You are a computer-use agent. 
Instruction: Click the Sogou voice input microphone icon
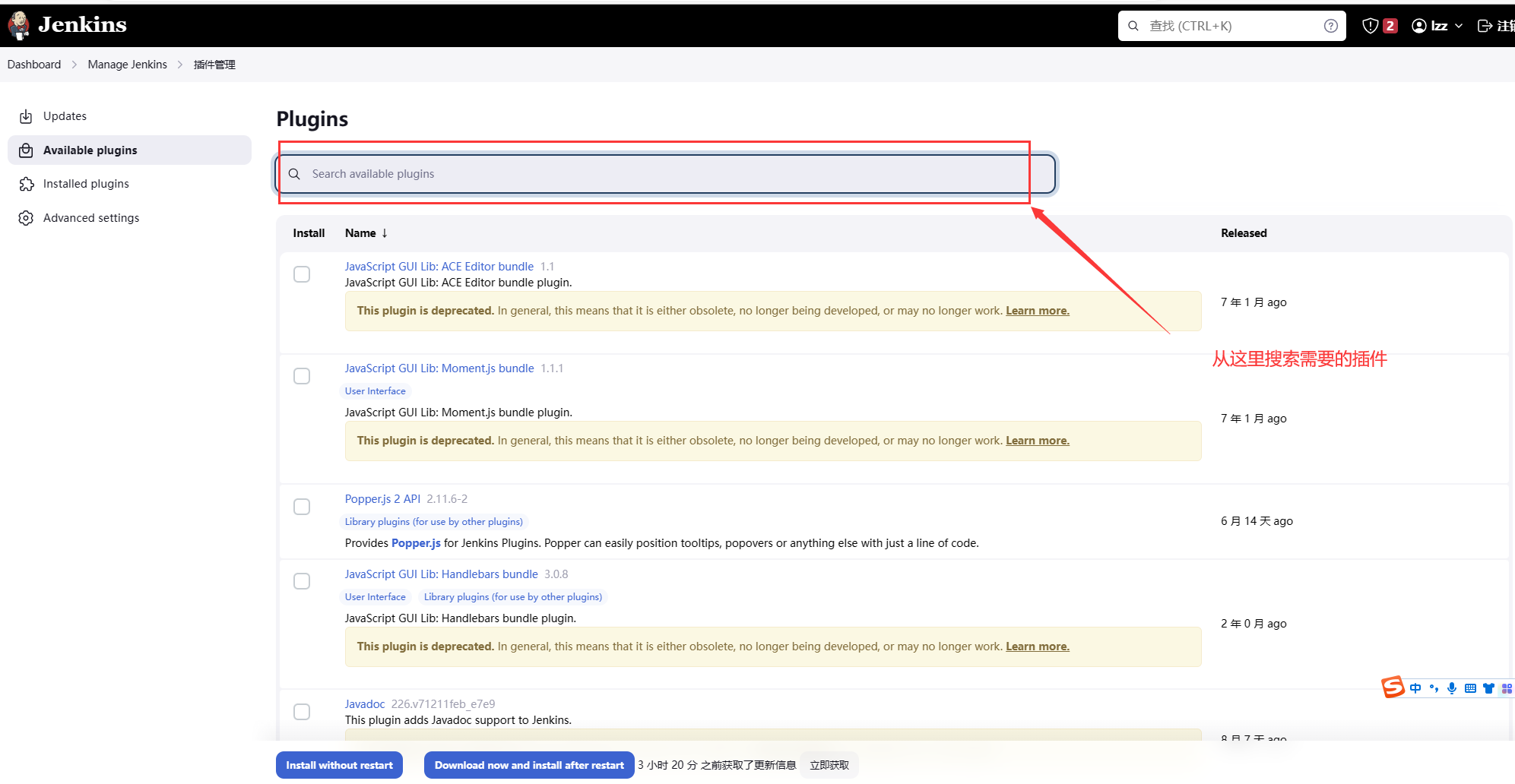[x=1452, y=688]
